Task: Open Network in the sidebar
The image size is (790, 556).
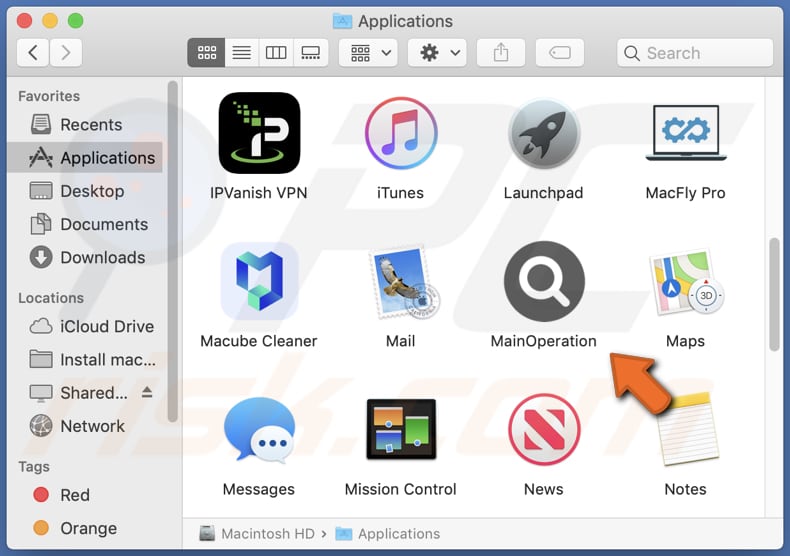Action: click(85, 426)
